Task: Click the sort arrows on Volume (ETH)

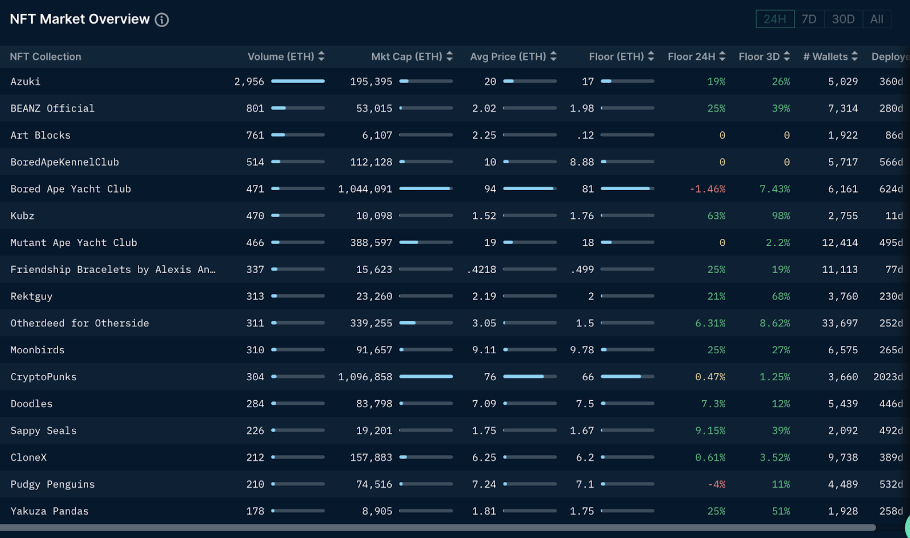Action: point(320,57)
